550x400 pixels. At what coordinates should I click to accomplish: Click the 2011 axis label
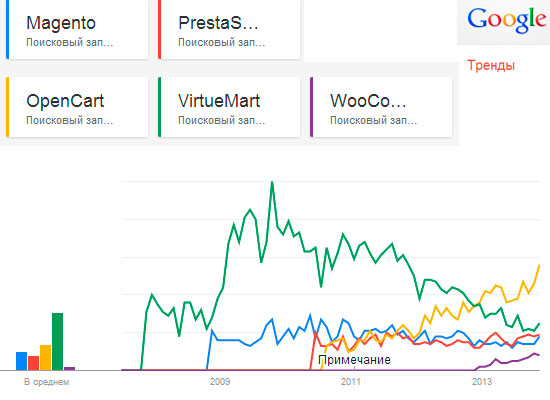coord(351,382)
